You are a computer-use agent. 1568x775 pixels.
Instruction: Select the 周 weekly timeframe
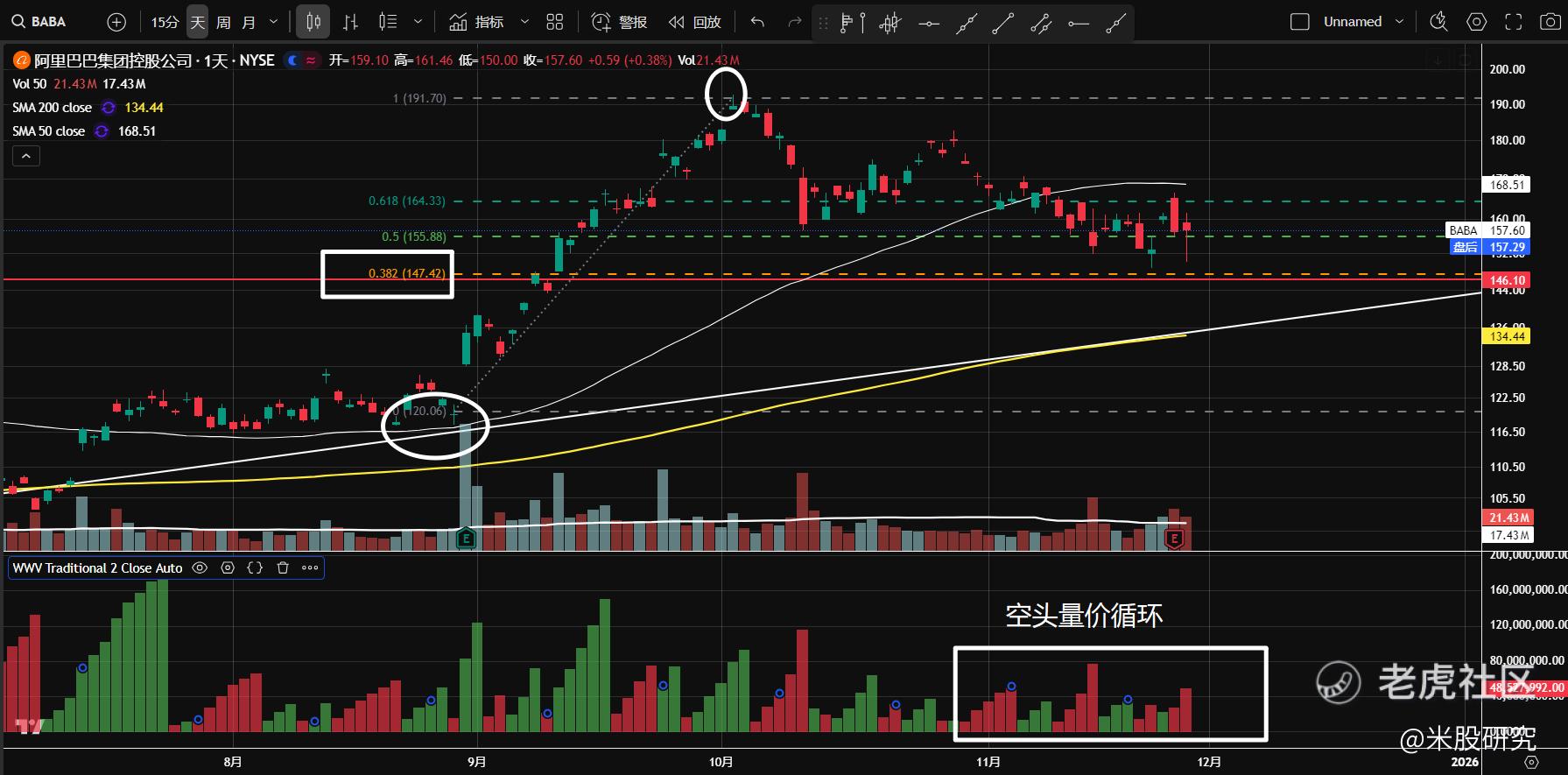tap(223, 22)
